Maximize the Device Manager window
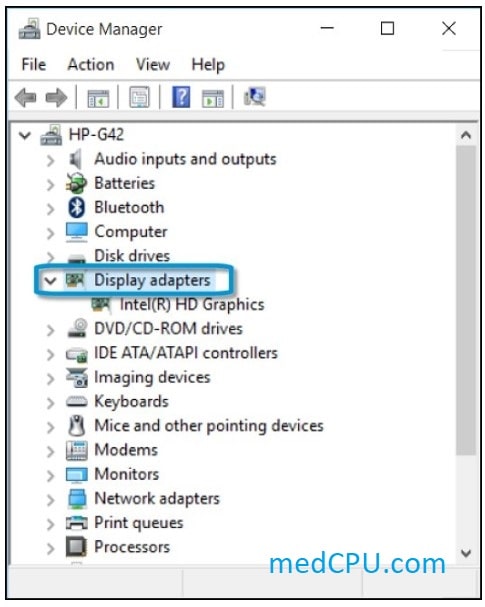This screenshot has height=607, width=485. pos(387,28)
